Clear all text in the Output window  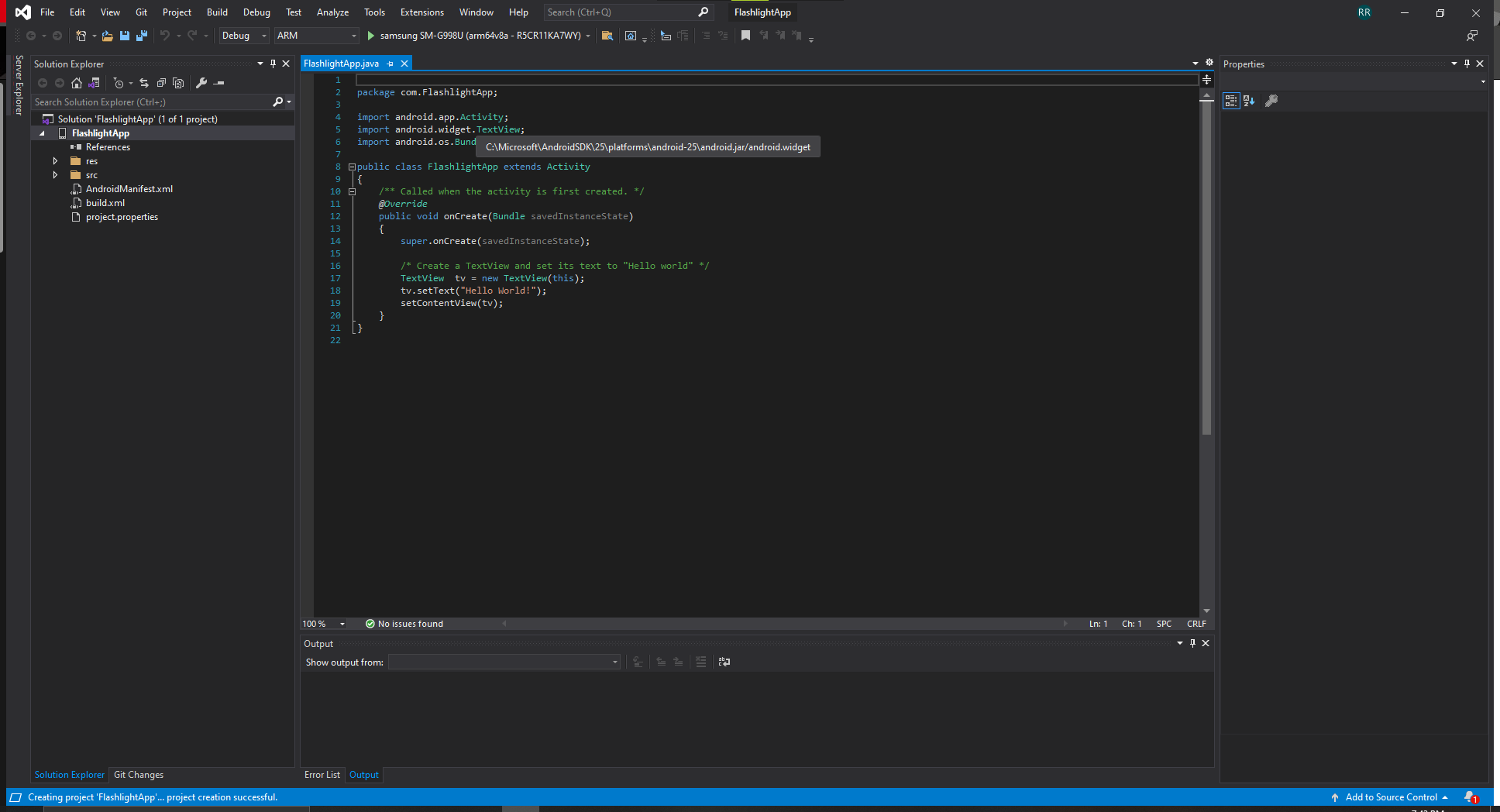[x=701, y=662]
